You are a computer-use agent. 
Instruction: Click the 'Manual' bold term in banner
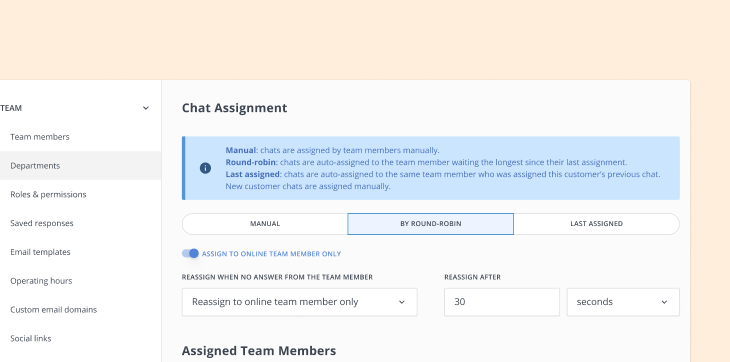click(241, 150)
